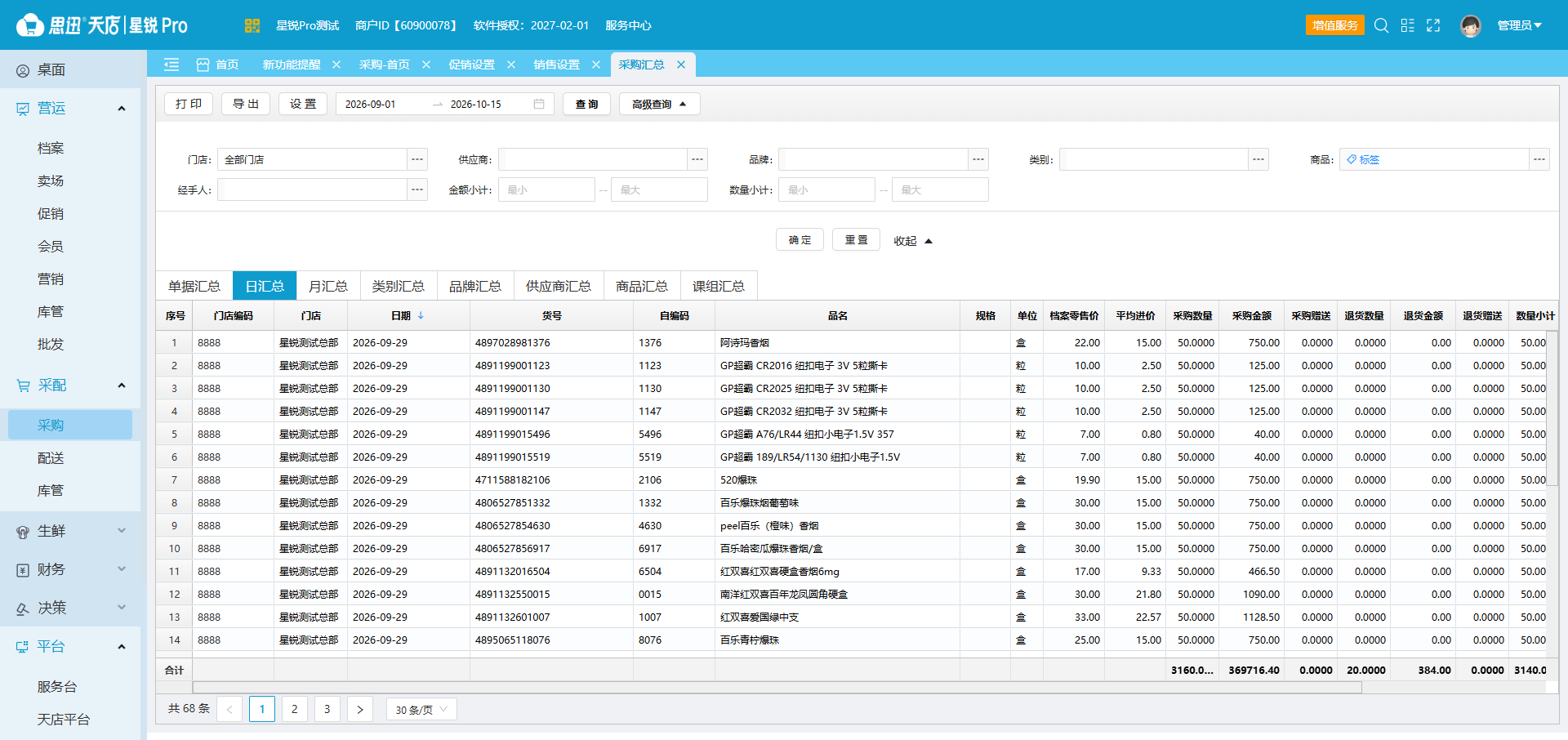The width and height of the screenshot is (1568, 740).
Task: Close the 采购汇总 tab
Action: [681, 65]
